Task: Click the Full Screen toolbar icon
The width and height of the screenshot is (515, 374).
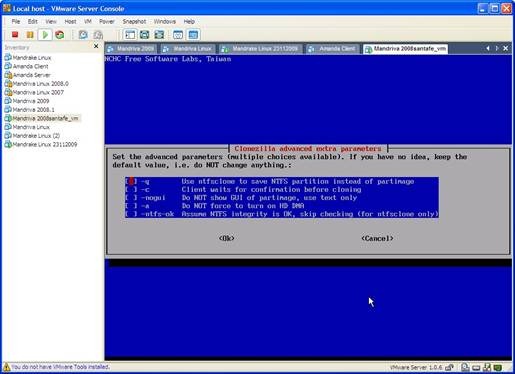Action: pyautogui.click(x=145, y=35)
